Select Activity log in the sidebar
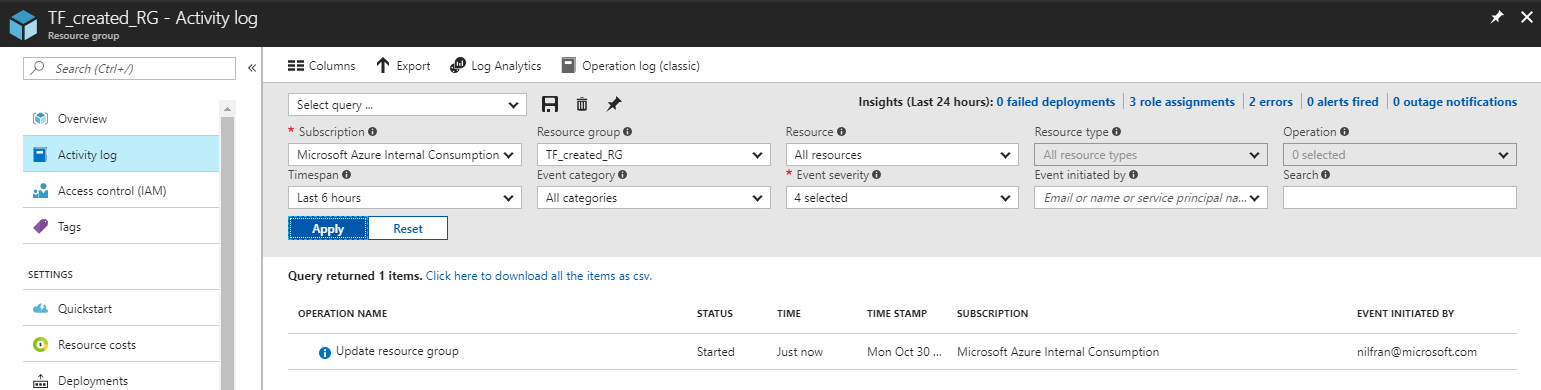1541x390 pixels. [121, 154]
